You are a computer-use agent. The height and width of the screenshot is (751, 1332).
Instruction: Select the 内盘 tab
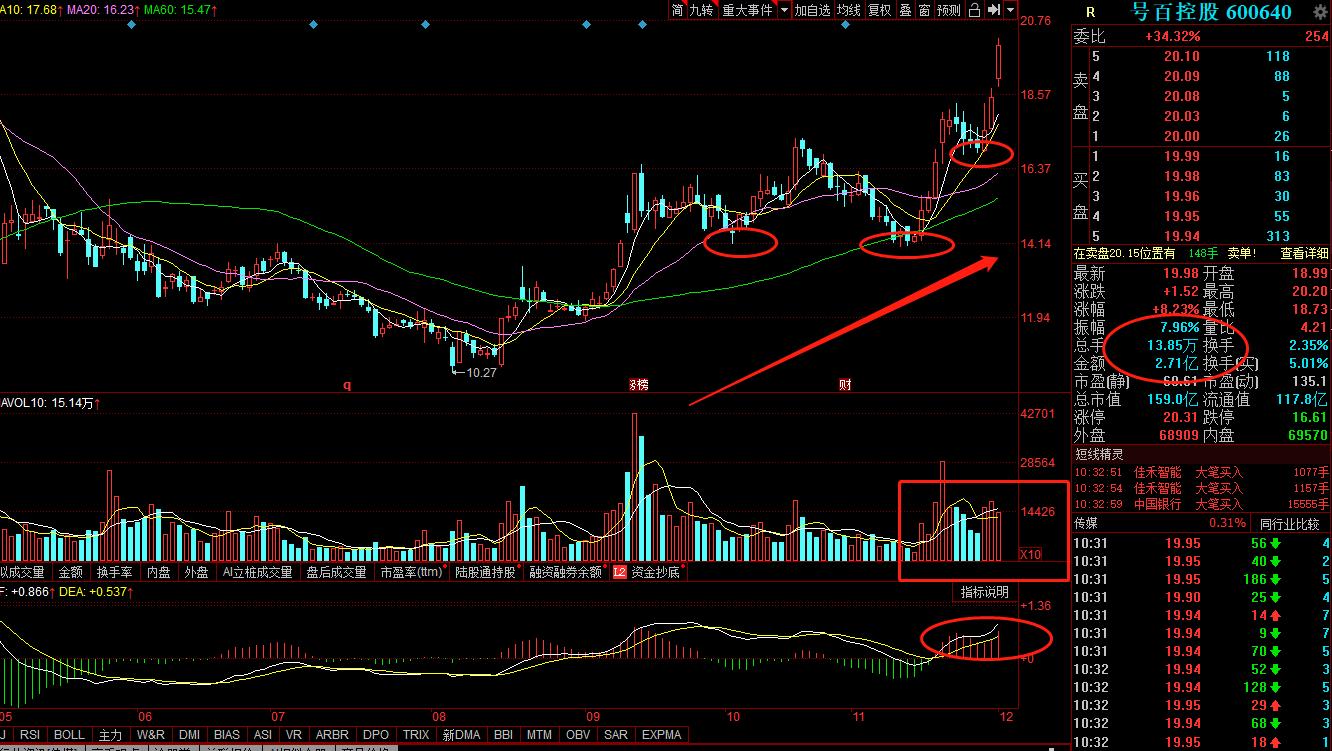coord(159,573)
